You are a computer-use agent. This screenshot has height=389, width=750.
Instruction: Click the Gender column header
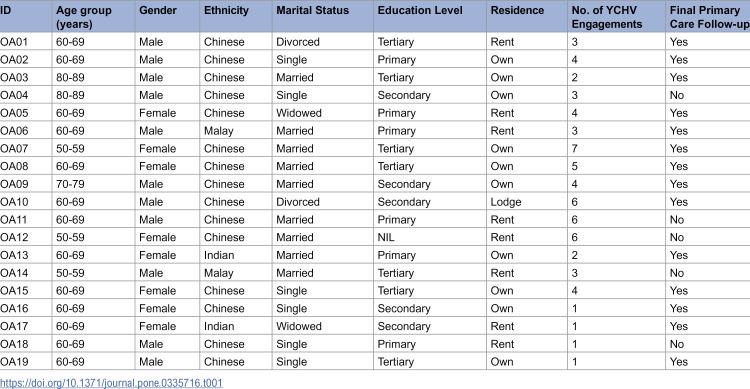(x=167, y=17)
